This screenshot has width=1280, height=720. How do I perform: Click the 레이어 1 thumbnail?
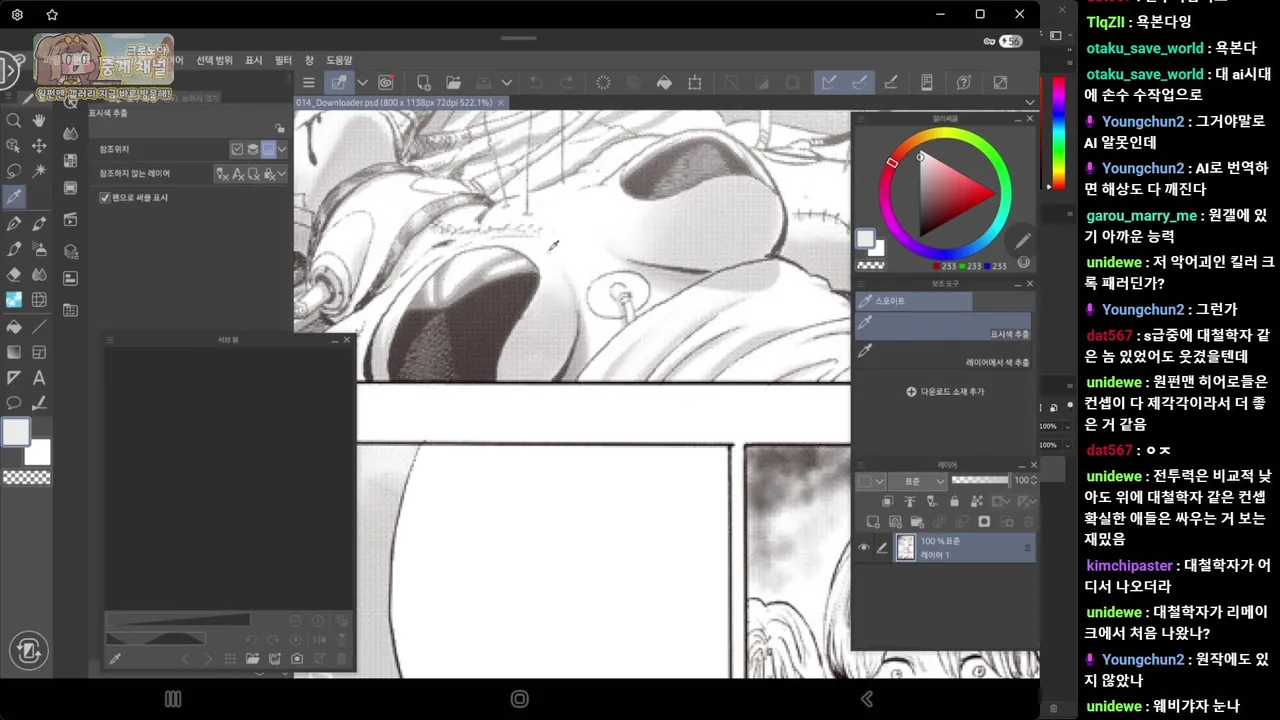905,547
